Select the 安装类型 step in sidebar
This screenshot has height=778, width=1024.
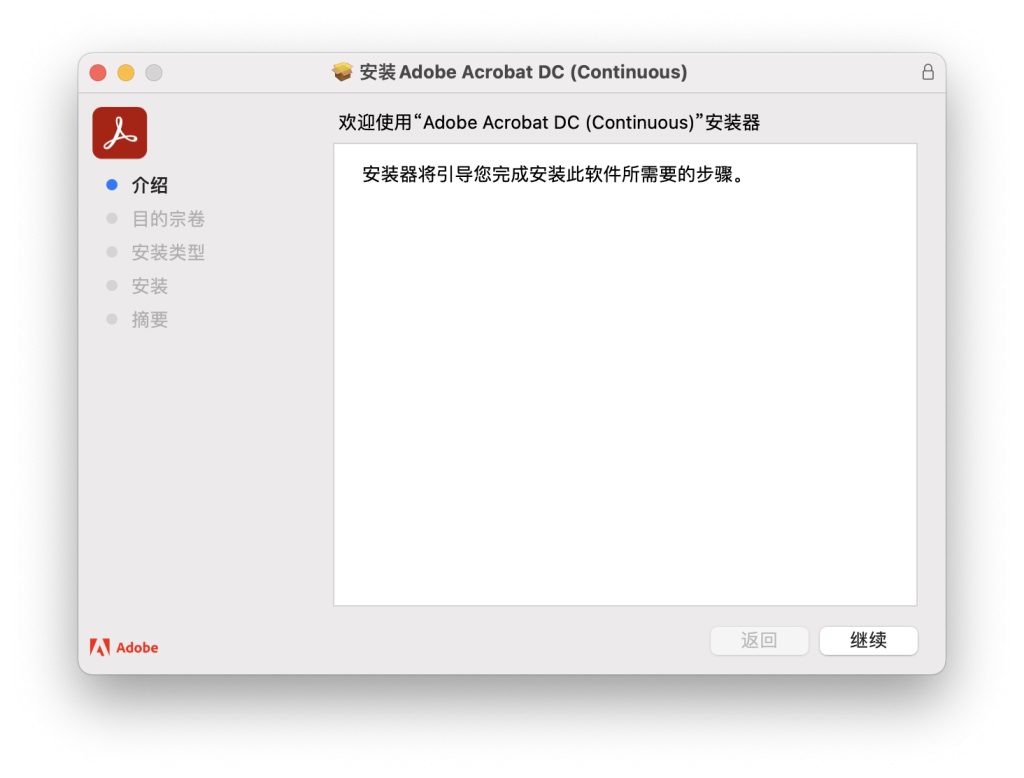[x=168, y=252]
